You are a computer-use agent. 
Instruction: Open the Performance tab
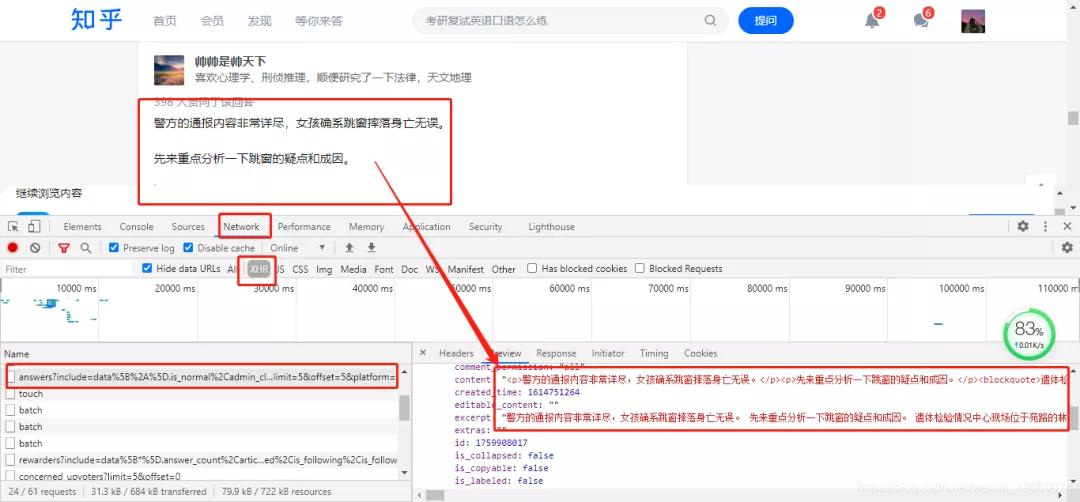[x=304, y=227]
